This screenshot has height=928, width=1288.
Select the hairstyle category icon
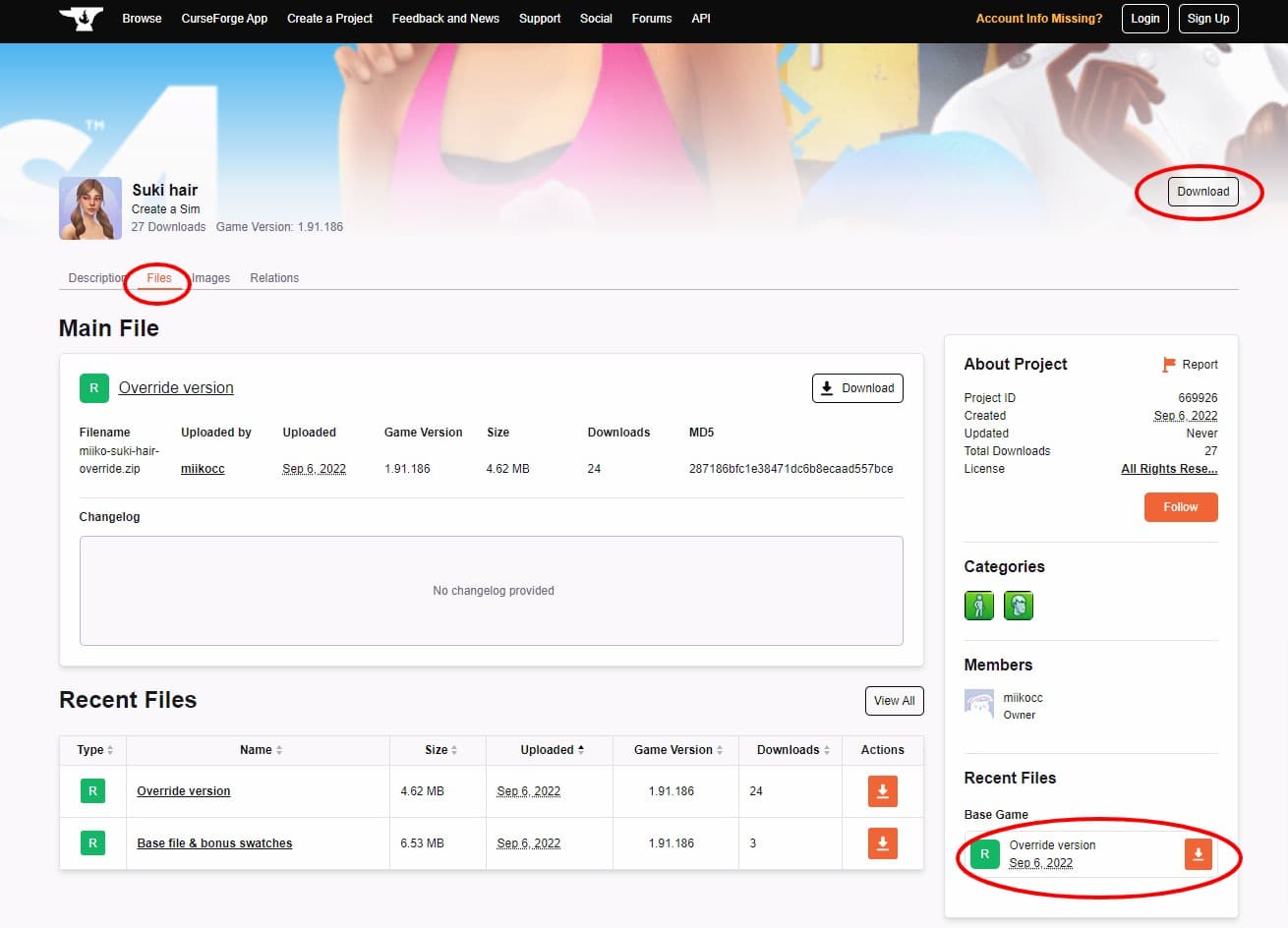pyautogui.click(x=1019, y=606)
